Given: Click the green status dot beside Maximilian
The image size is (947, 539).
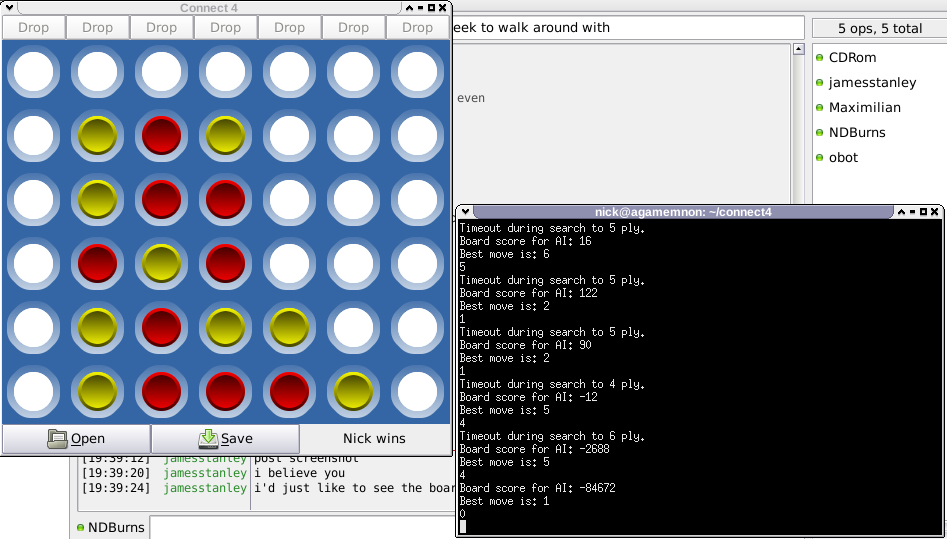Looking at the screenshot, I should pyautogui.click(x=820, y=108).
